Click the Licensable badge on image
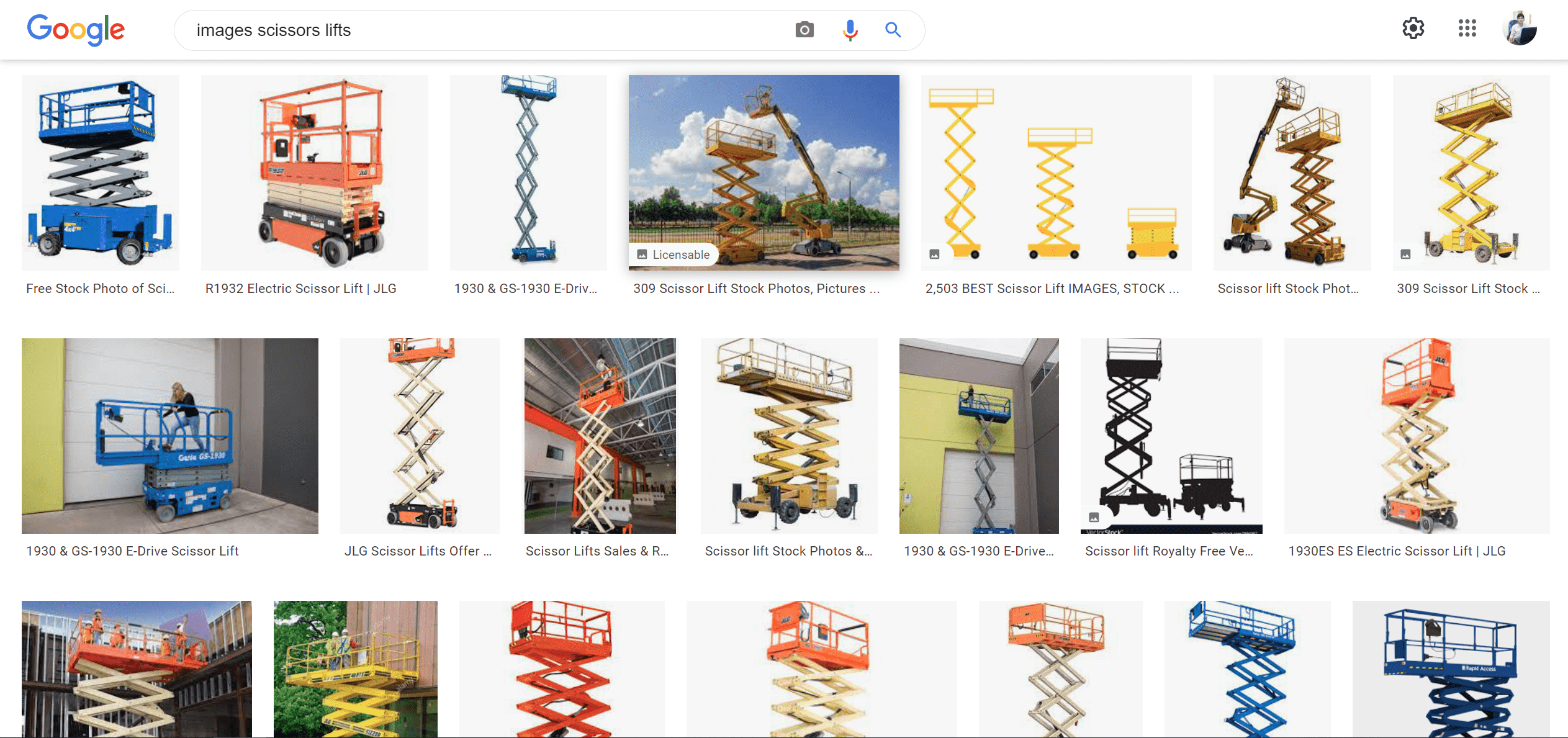 coord(674,254)
